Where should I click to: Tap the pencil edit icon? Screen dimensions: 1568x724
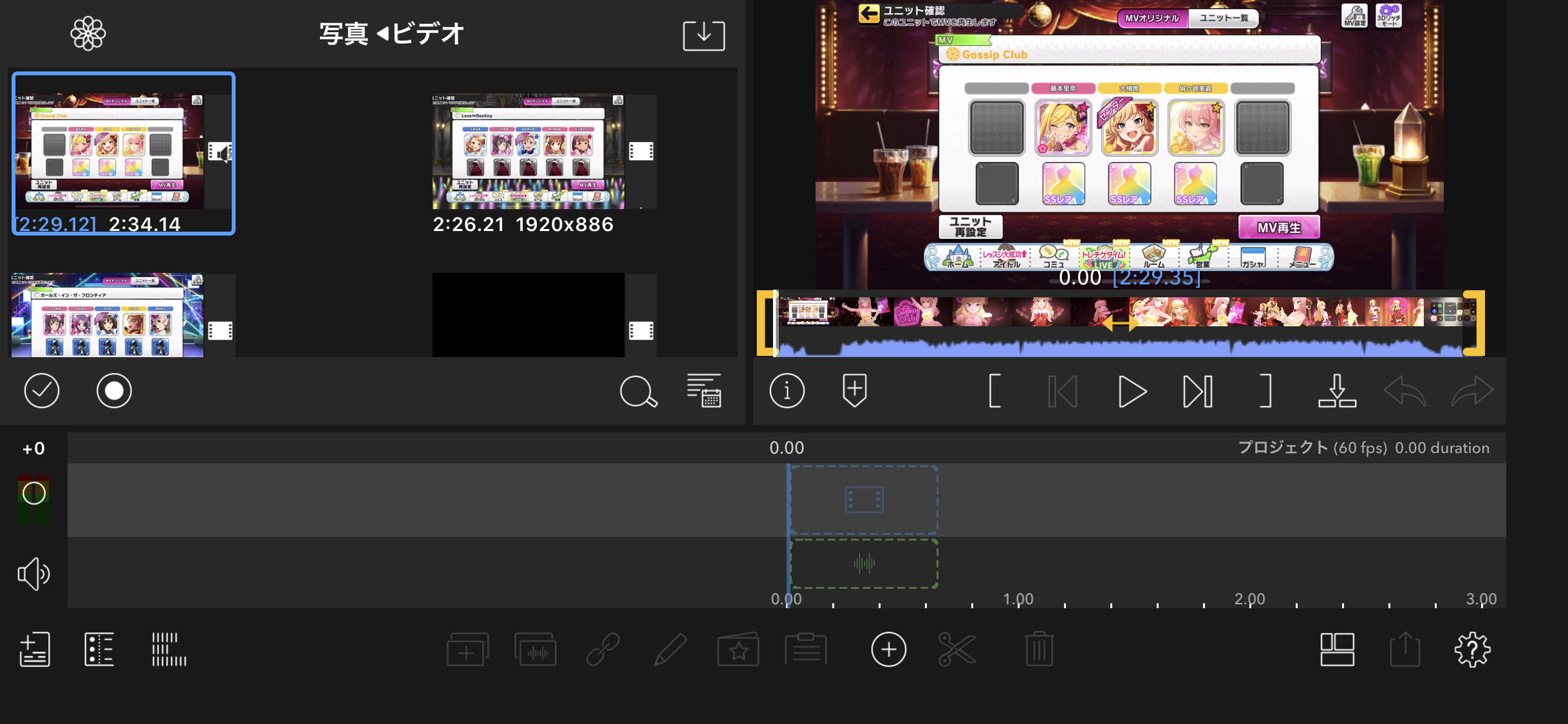[x=670, y=649]
